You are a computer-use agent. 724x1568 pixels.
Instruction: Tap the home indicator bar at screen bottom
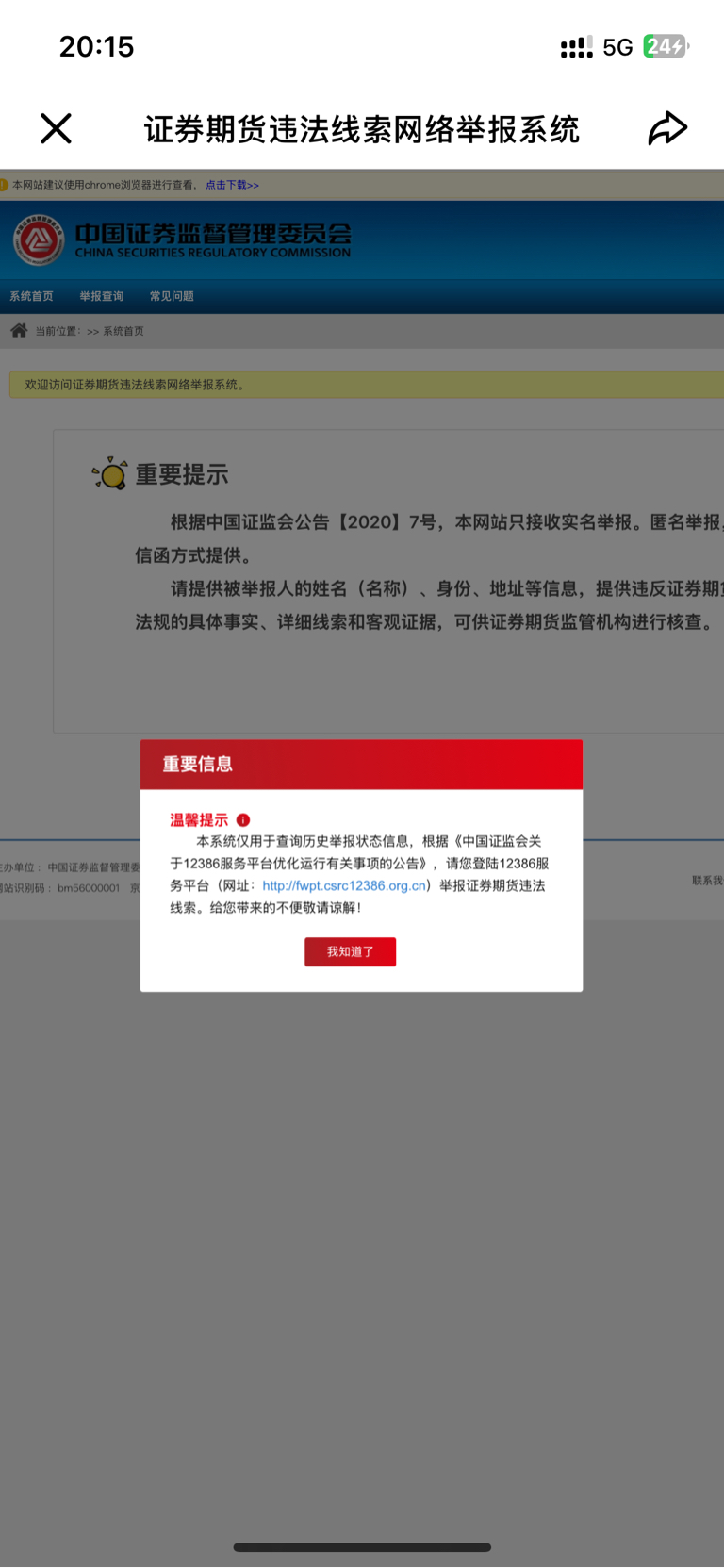tap(362, 1547)
